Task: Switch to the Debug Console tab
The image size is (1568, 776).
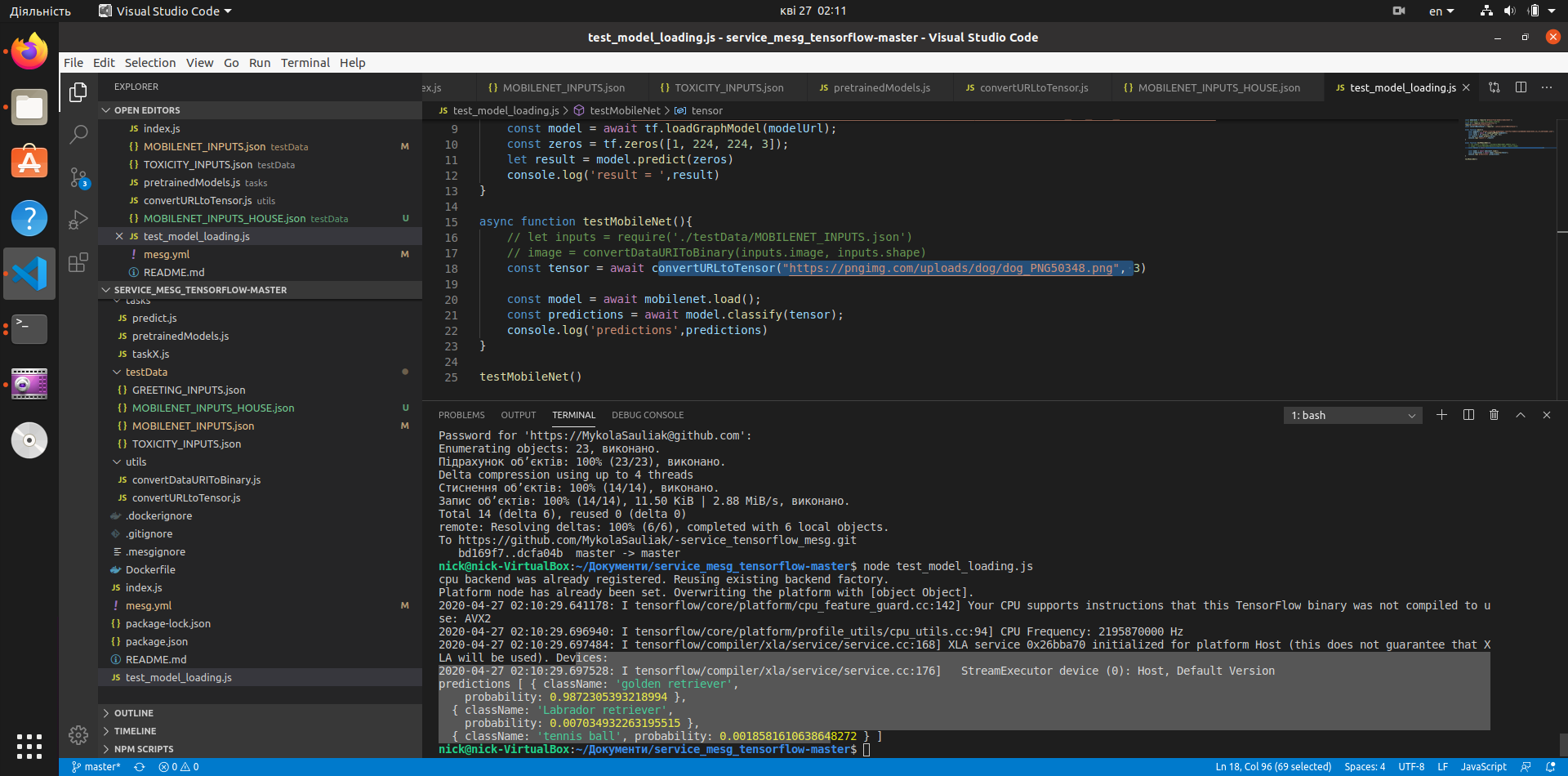Action: 648,415
